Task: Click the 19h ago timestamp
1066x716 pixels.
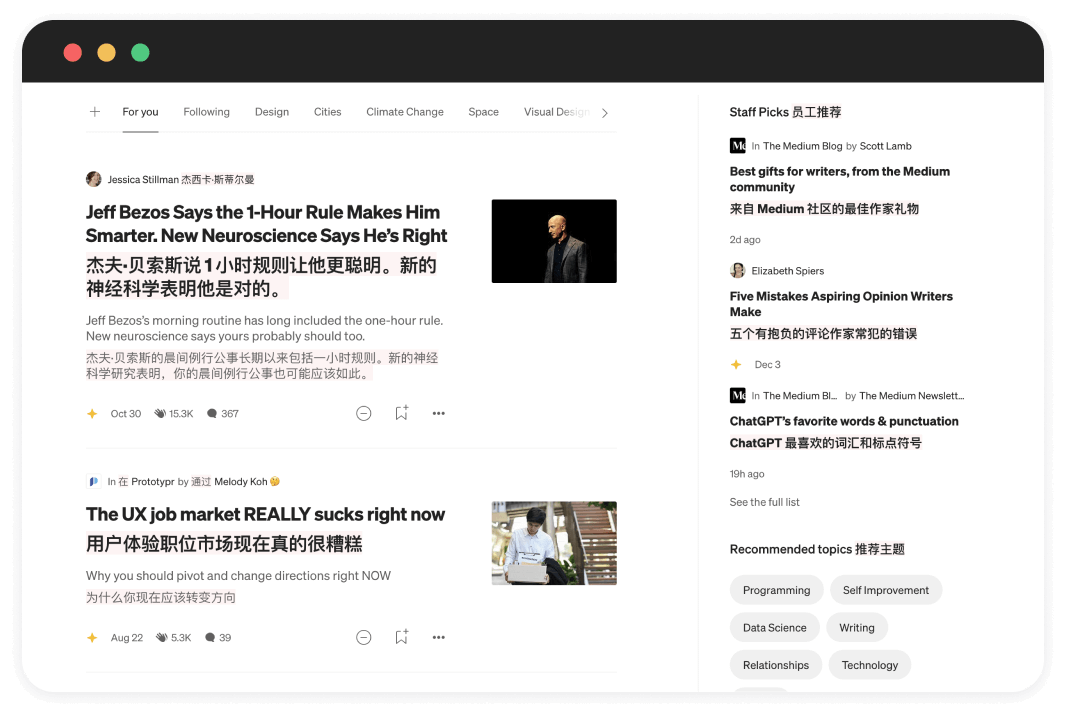Action: tap(746, 474)
